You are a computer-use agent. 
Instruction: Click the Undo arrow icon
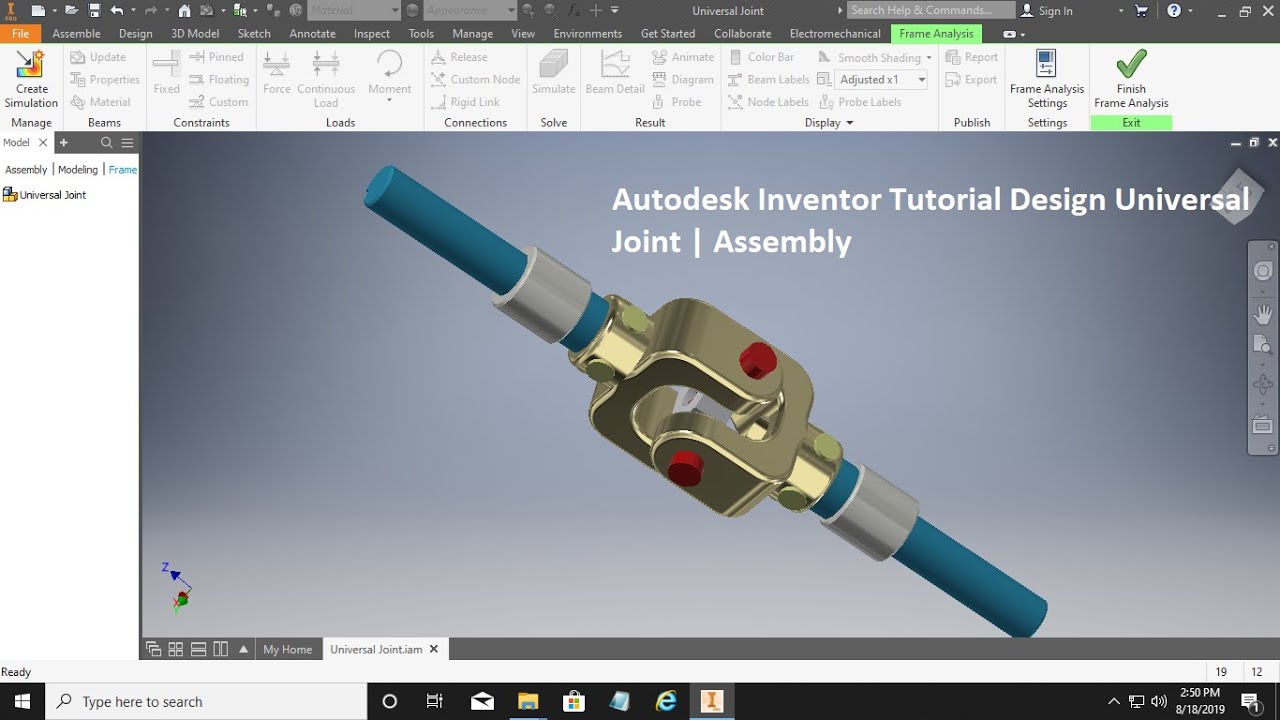tap(117, 11)
